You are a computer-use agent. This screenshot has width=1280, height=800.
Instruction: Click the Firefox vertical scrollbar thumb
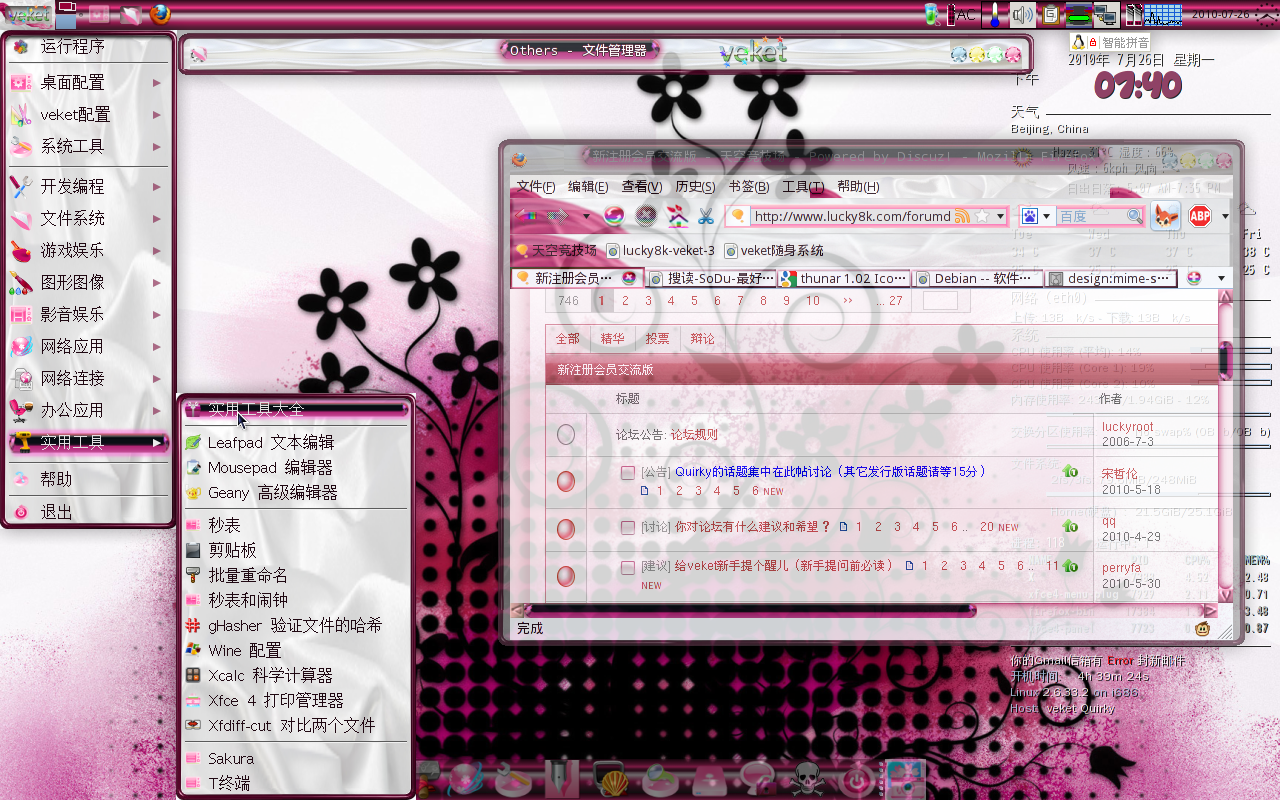point(1225,362)
